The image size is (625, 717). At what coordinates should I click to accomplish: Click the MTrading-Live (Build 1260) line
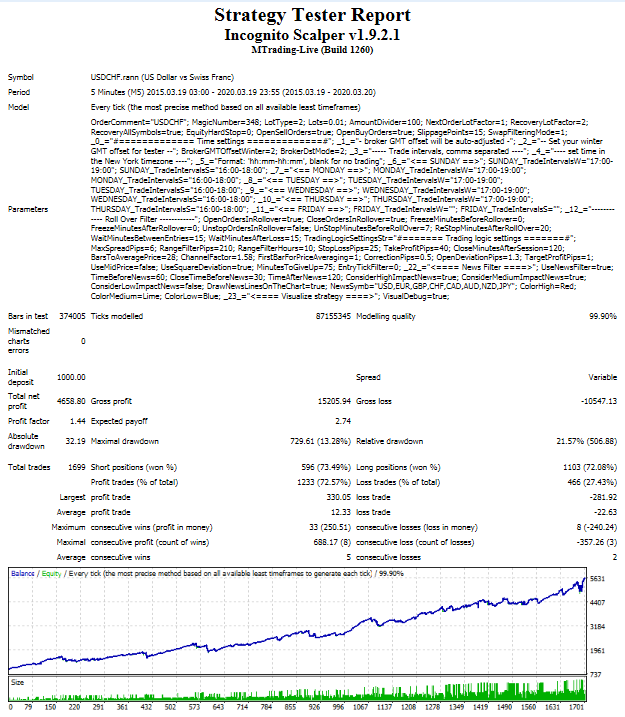tap(312, 50)
